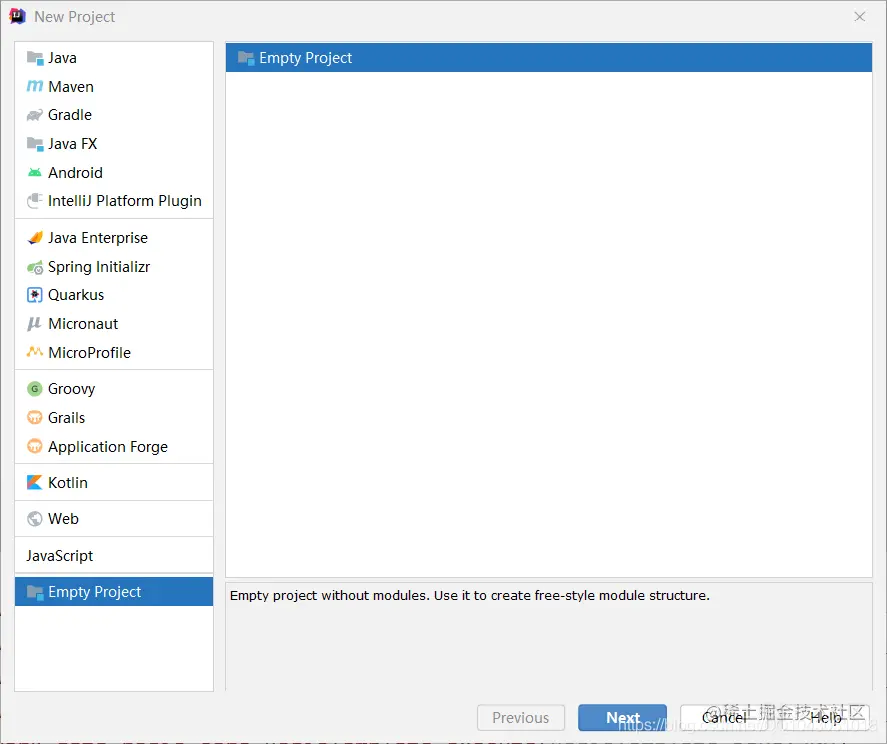Click the Java folder icon
The image size is (887, 744).
coord(35,58)
